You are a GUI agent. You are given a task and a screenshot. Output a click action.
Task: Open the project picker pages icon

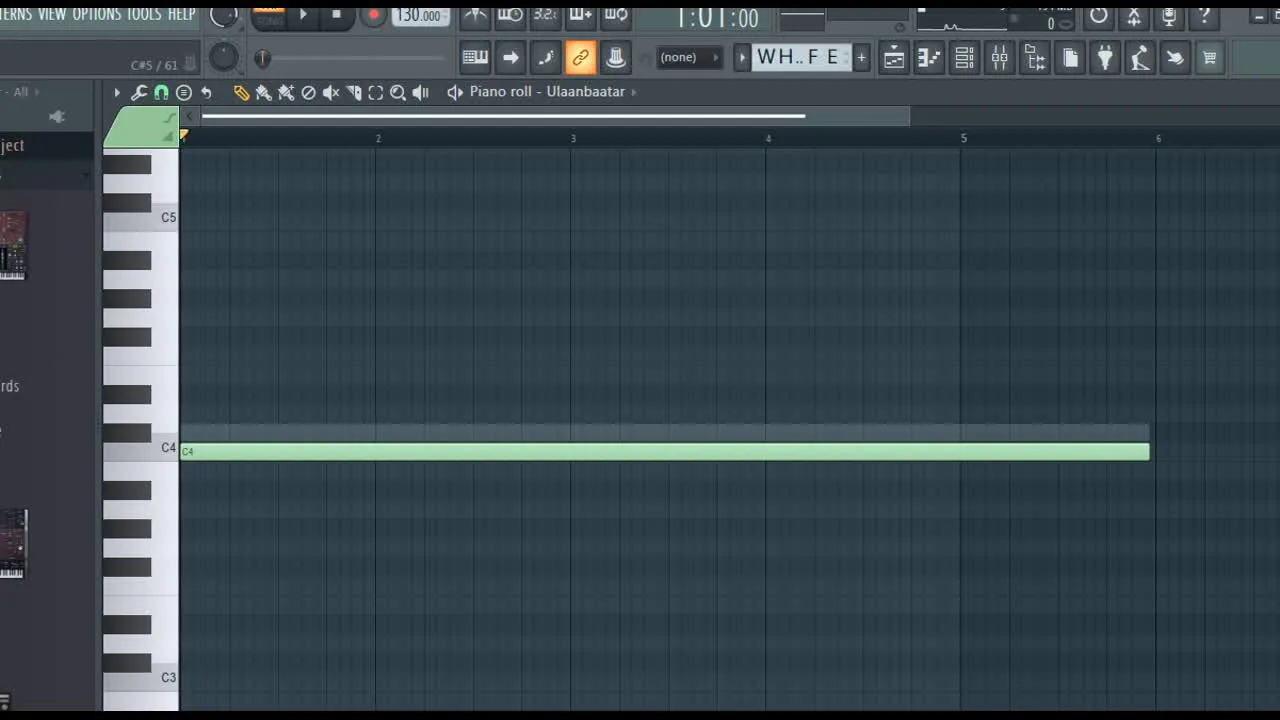point(1070,58)
